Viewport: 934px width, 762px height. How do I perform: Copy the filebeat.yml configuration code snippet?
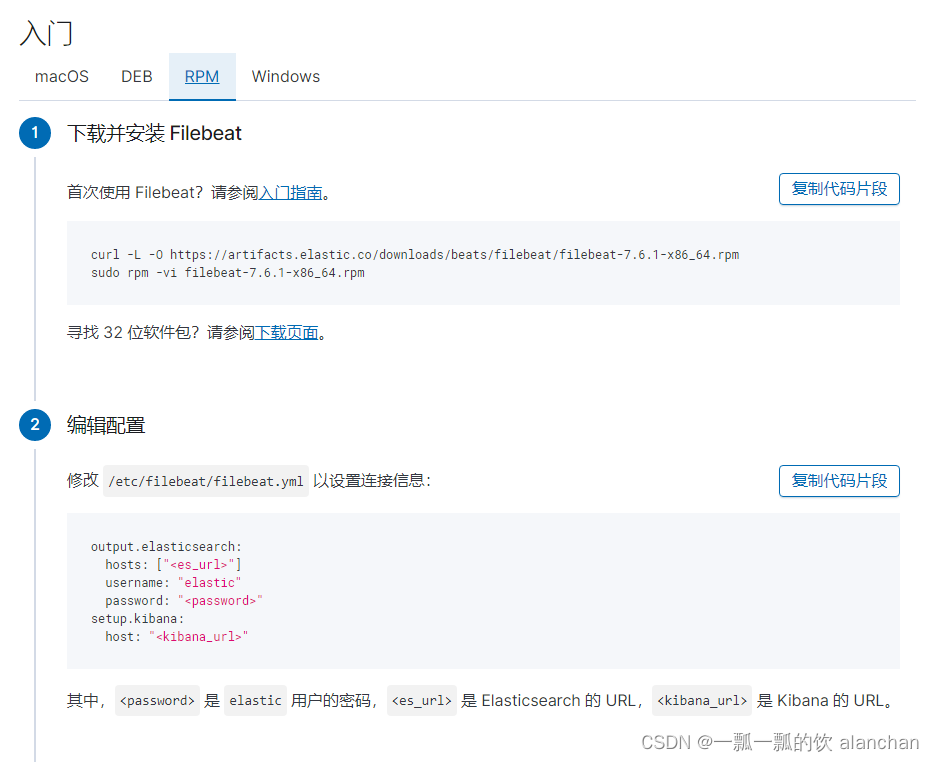click(839, 481)
